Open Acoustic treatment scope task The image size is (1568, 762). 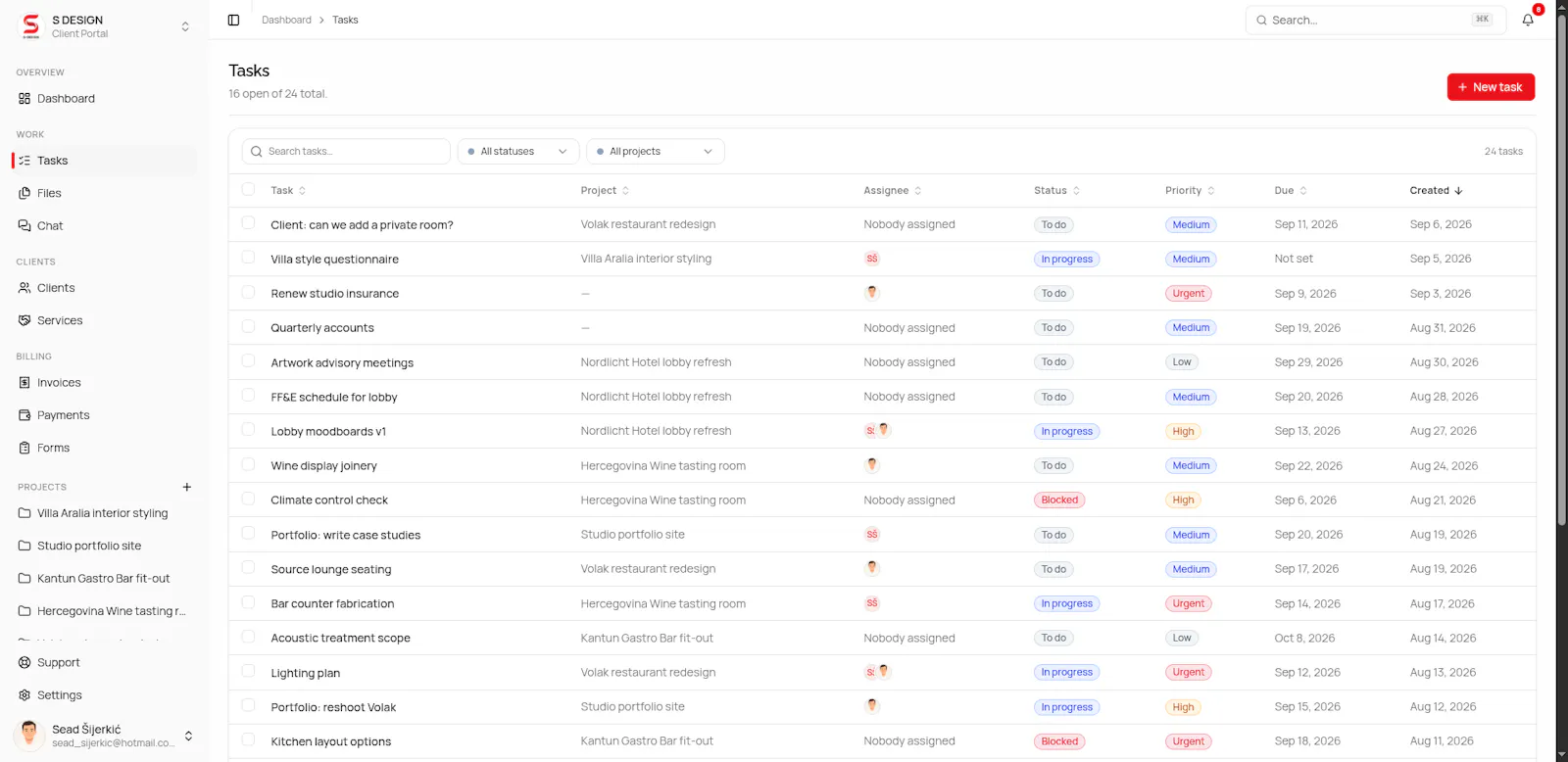pos(340,639)
